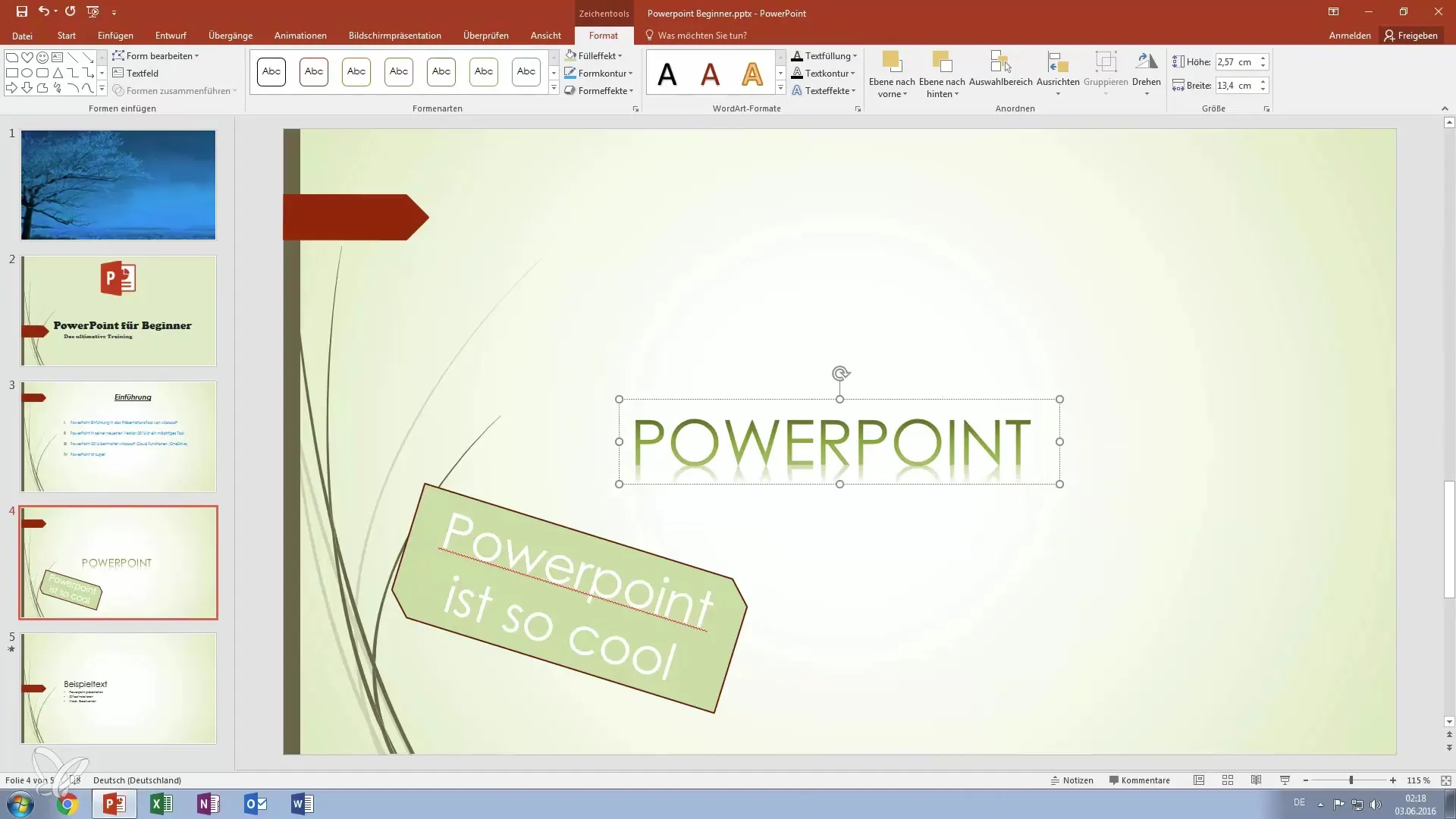Open Form bearbeiten dropdown
Viewport: 1456px width, 819px height.
(155, 55)
